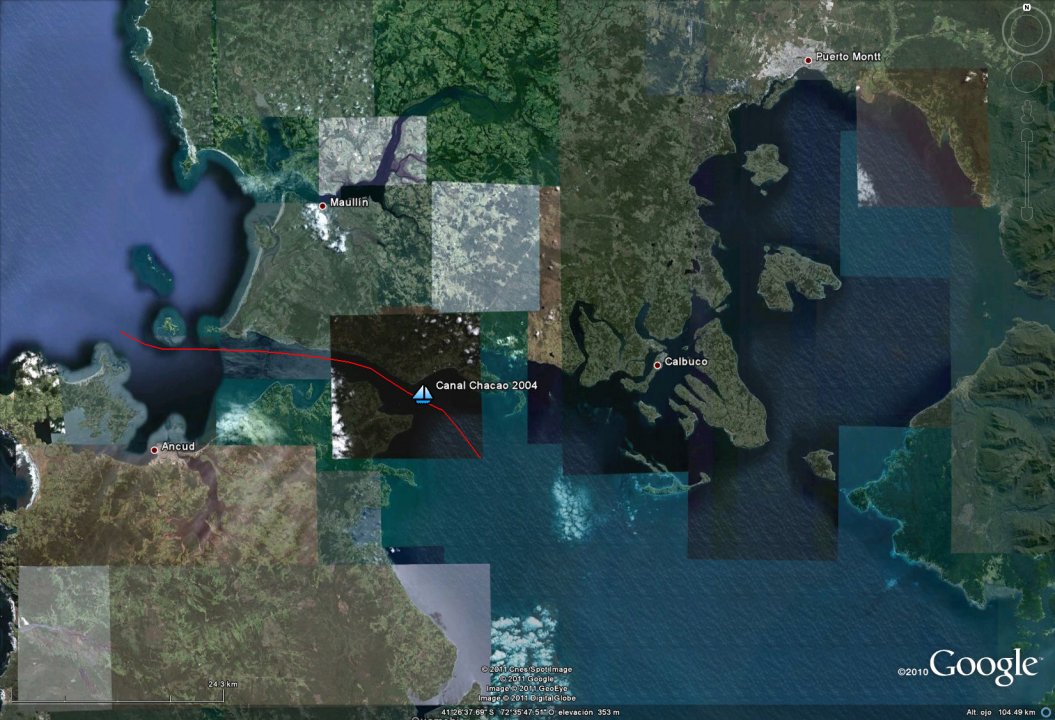Click the Street View pegman icon
The height and width of the screenshot is (720, 1055).
click(1027, 112)
